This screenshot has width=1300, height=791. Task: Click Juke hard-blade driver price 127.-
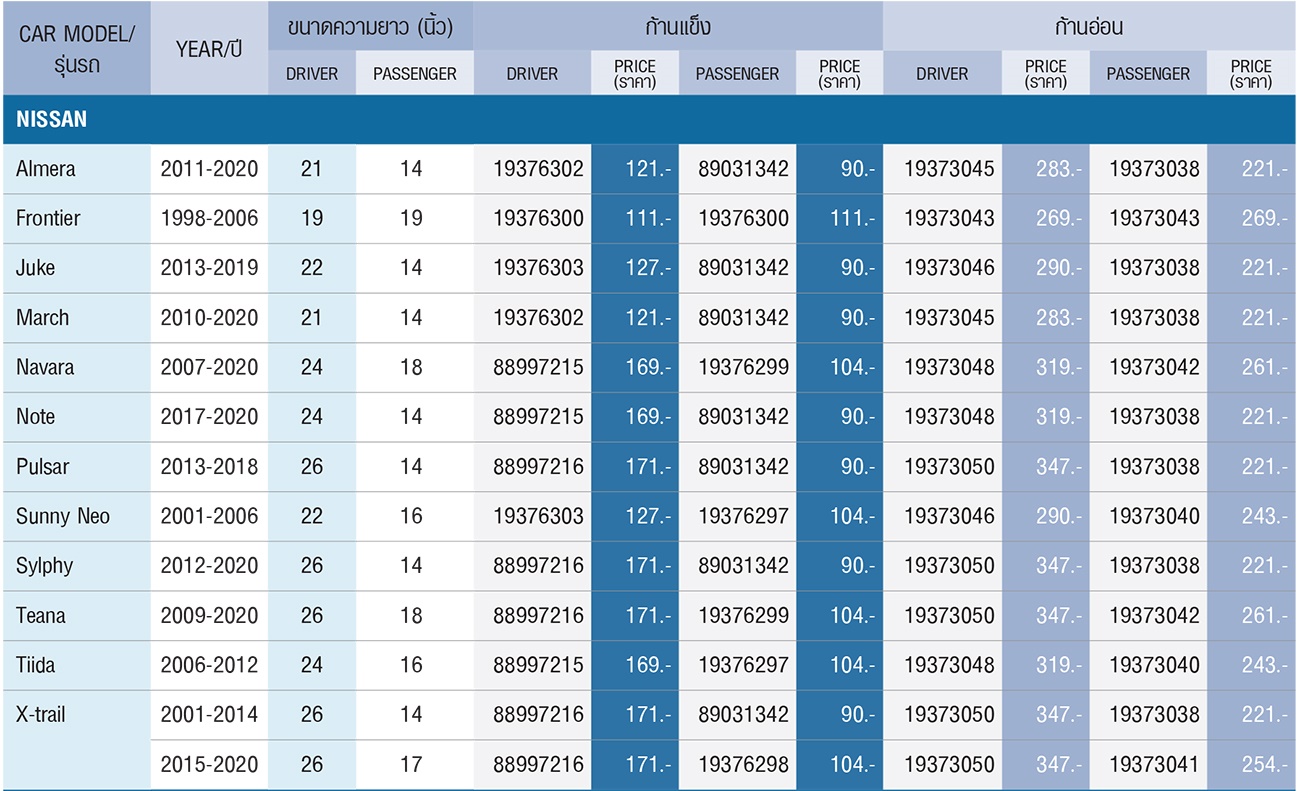pos(648,268)
